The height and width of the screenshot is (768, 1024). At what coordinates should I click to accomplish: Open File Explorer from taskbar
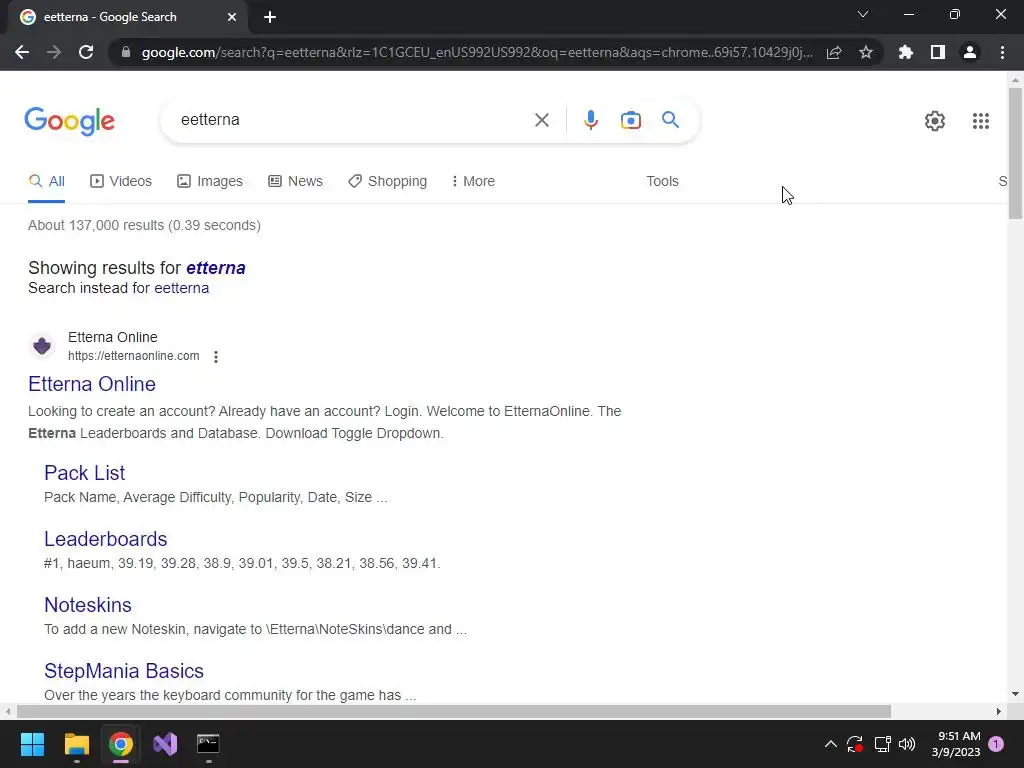[x=76, y=744]
